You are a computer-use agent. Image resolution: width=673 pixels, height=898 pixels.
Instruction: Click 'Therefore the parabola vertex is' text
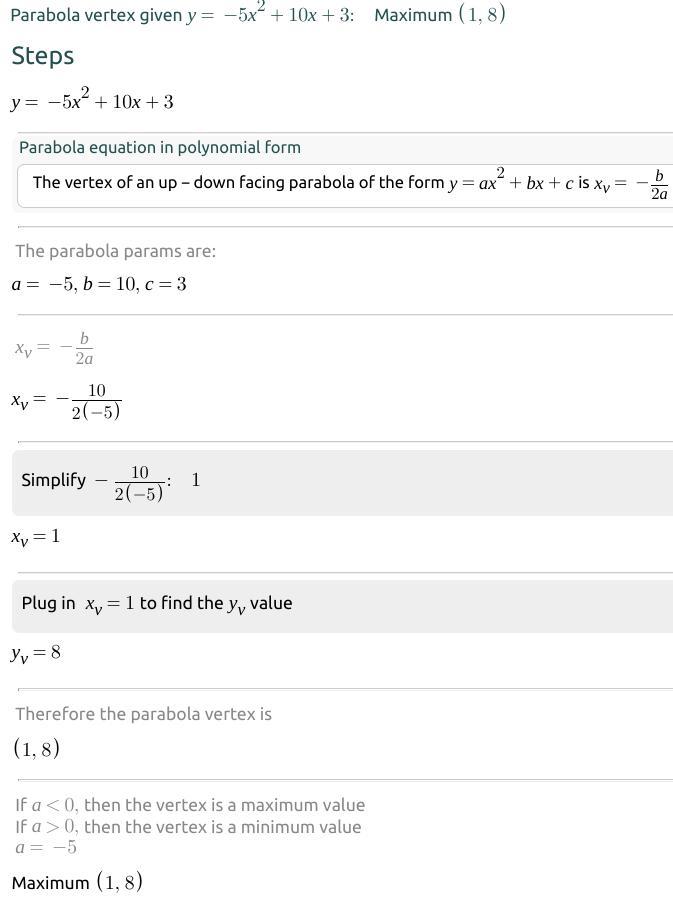(x=143, y=714)
